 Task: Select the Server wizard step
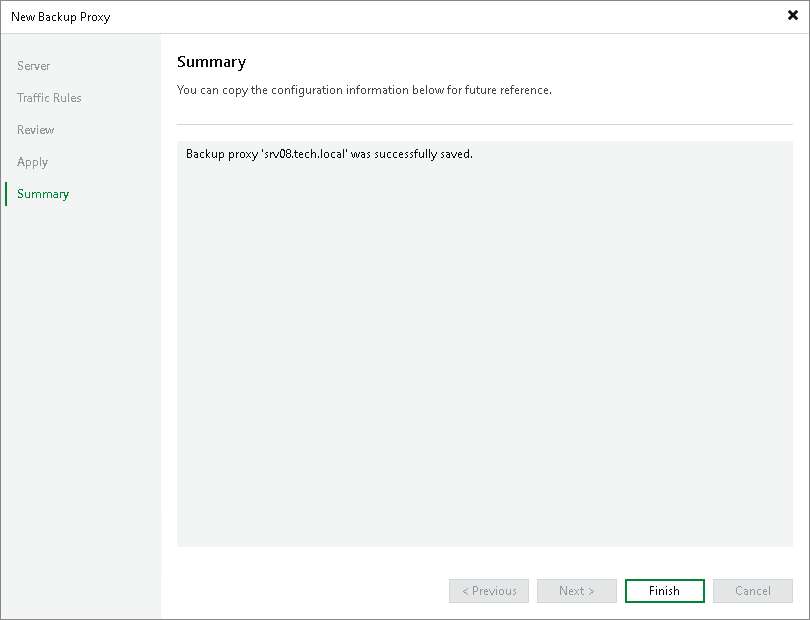pyautogui.click(x=34, y=66)
